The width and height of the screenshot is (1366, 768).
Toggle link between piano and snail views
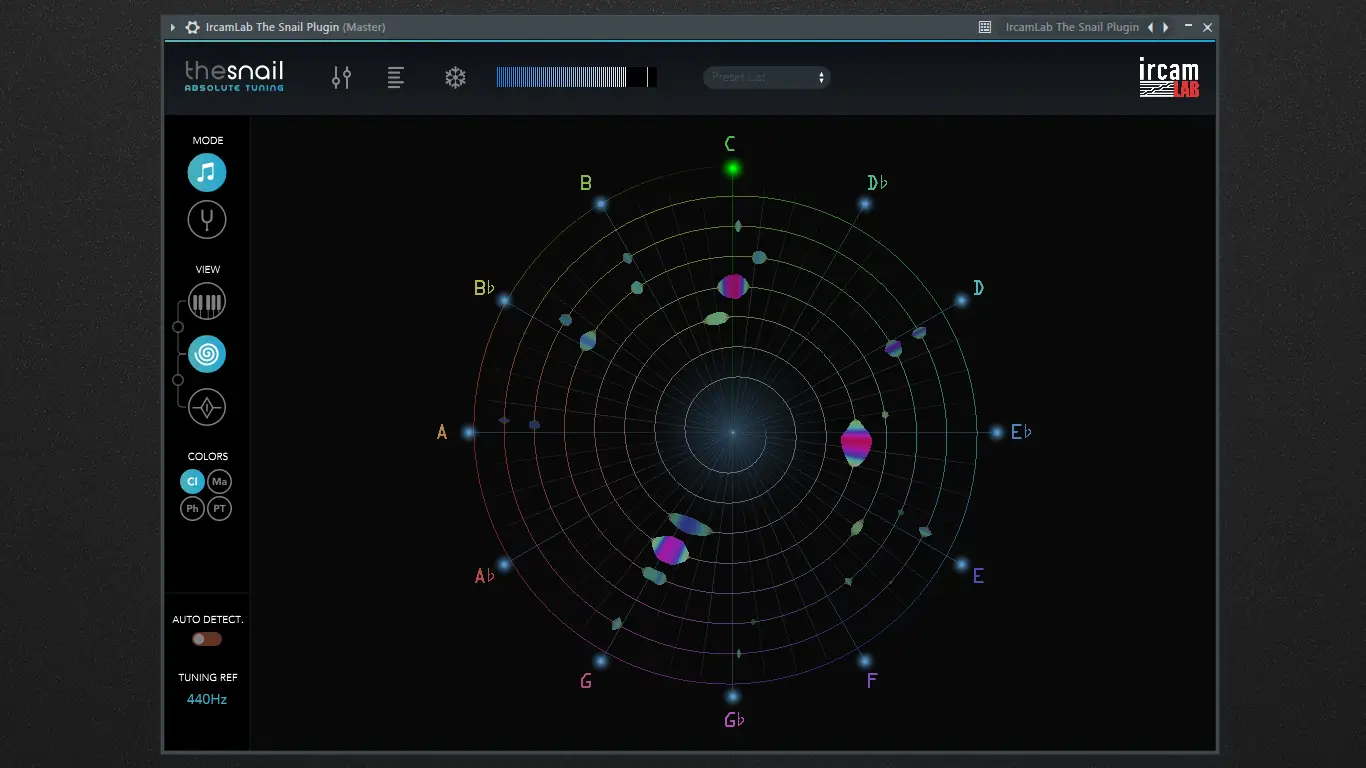tap(178, 327)
